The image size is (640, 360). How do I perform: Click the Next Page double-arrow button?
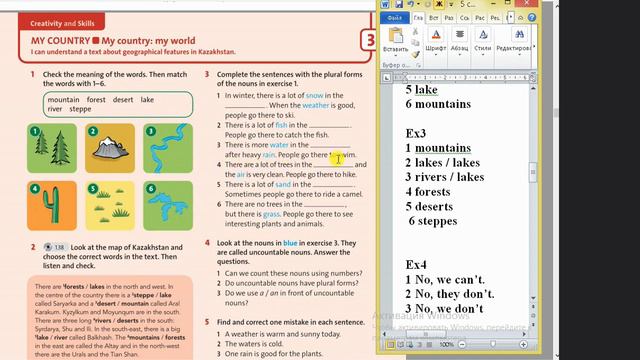[x=533, y=324]
